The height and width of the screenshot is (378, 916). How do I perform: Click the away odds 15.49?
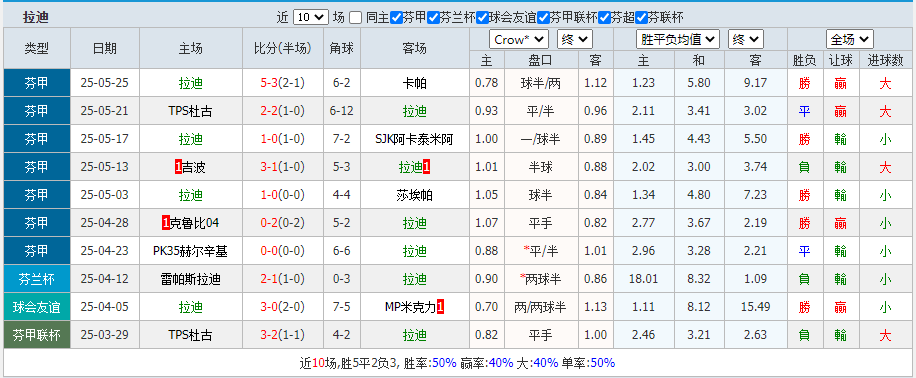[x=755, y=307]
